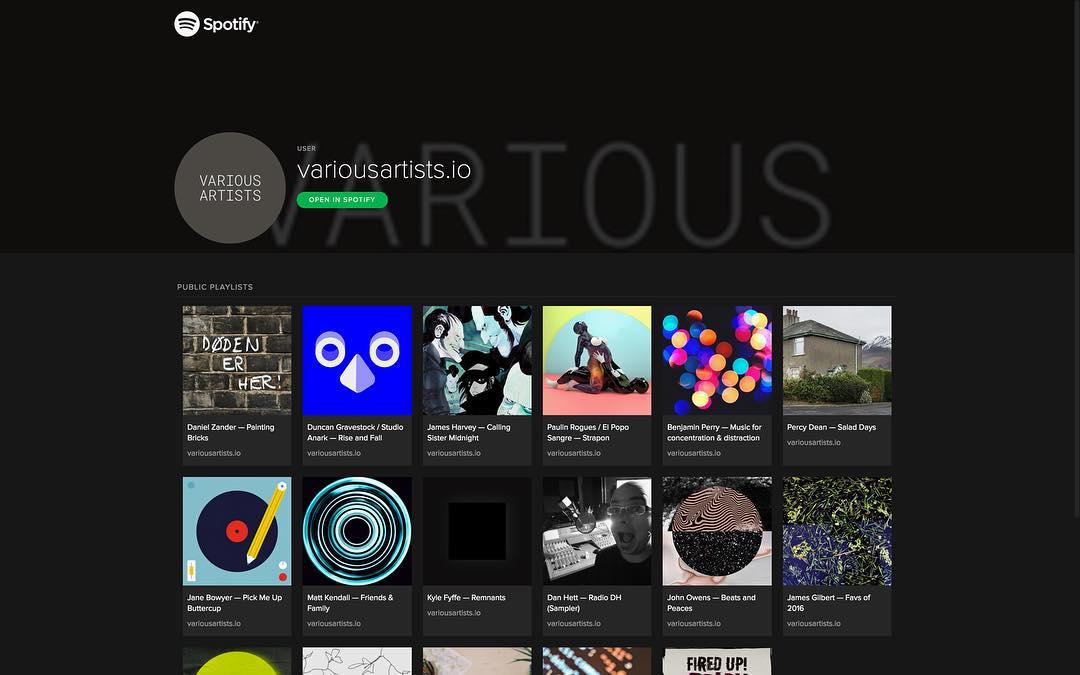Viewport: 1080px width, 675px height.
Task: Click the Spotify logo
Action: (216, 24)
